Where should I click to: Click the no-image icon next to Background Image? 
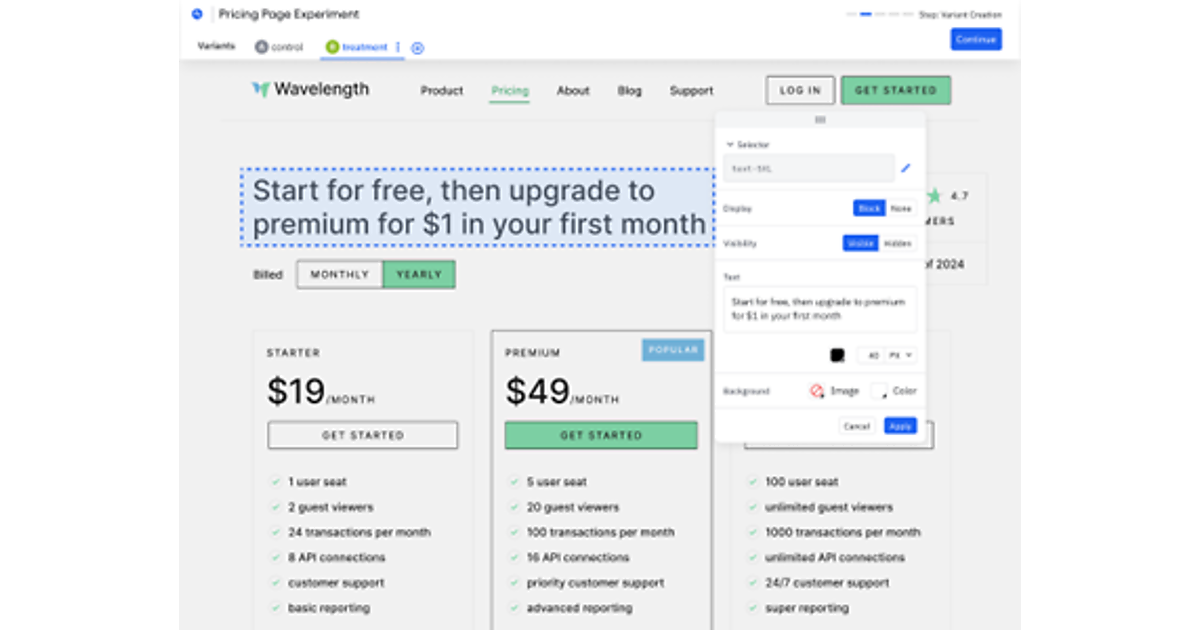[x=817, y=391]
